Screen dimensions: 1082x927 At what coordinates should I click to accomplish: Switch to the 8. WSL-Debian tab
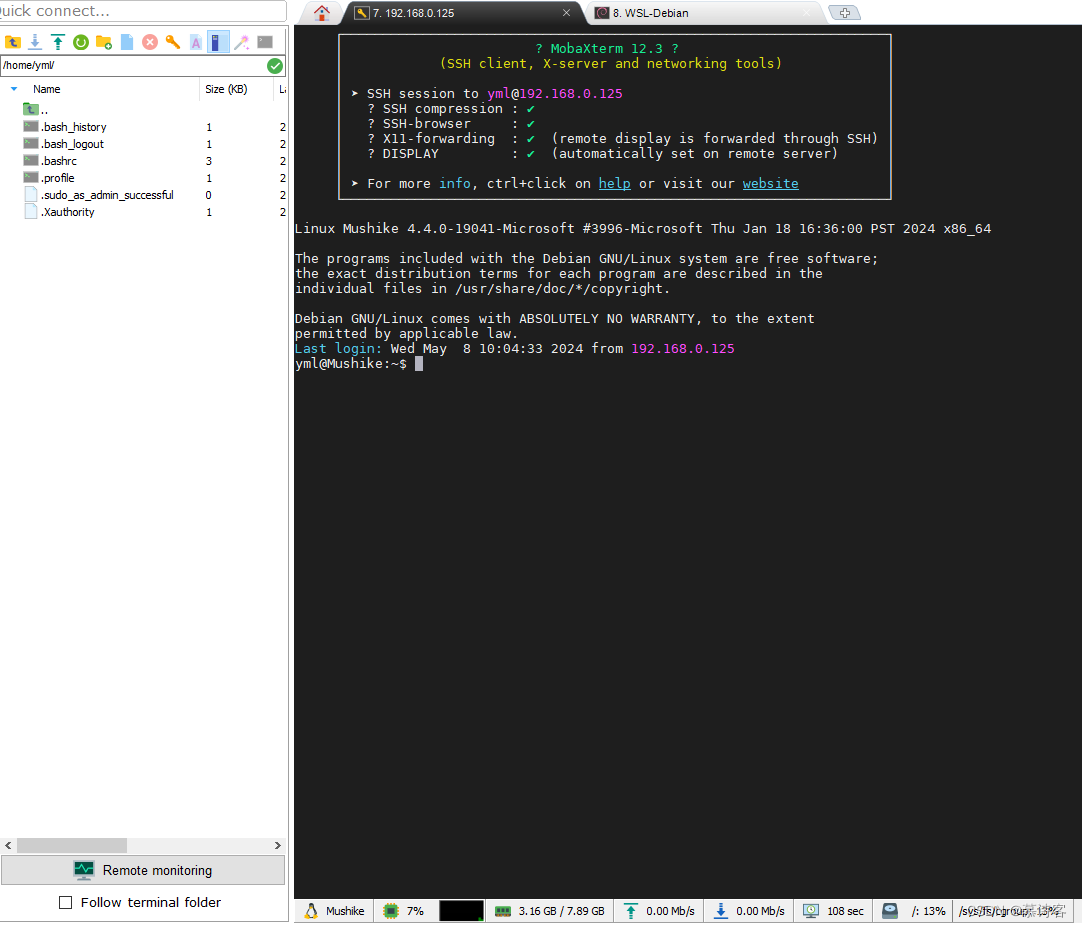[706, 12]
